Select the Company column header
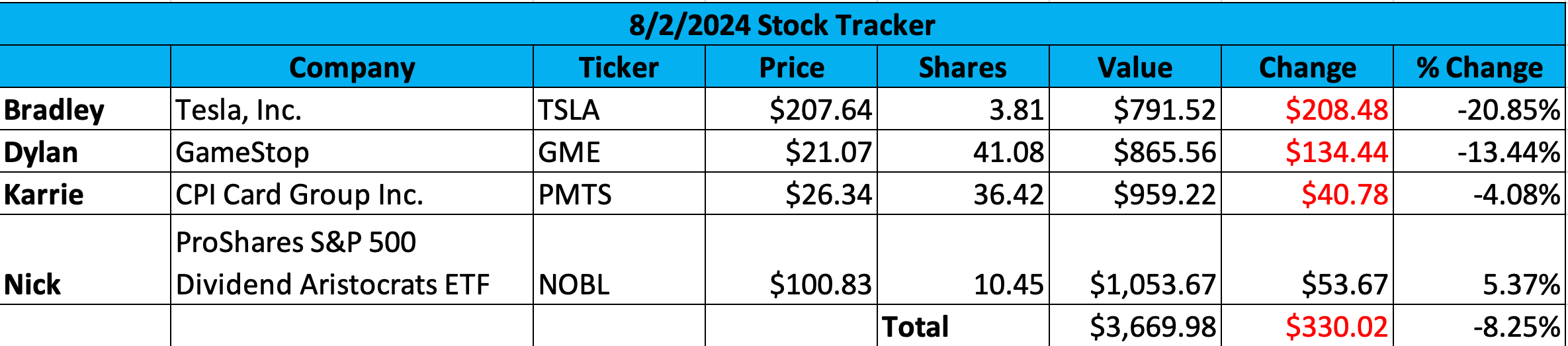The width and height of the screenshot is (1568, 346). pyautogui.click(x=352, y=67)
